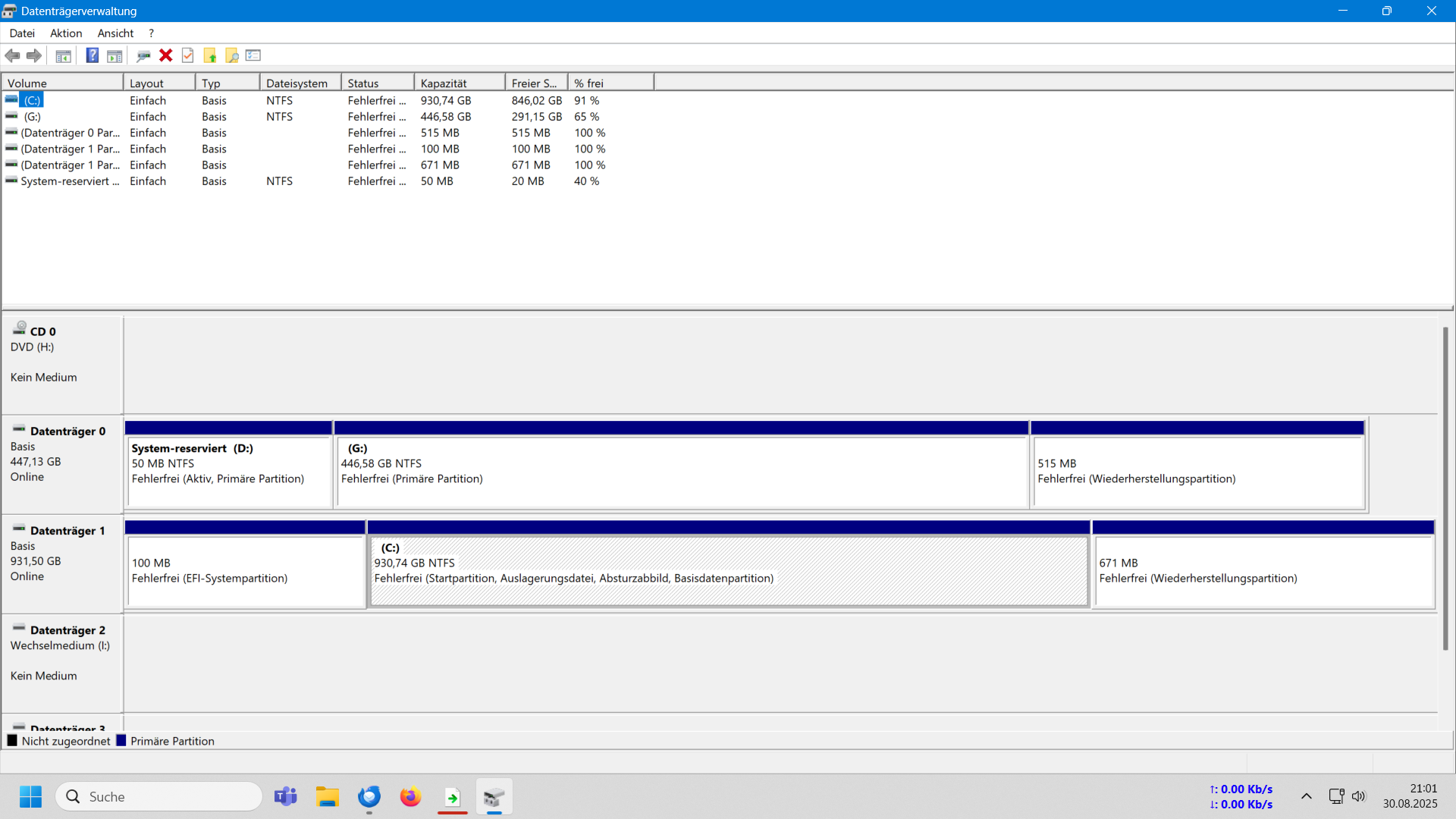Screen dimensions: 1456x819
Task: Select the Datenträger 0 disk label
Action: pyautogui.click(x=62, y=464)
